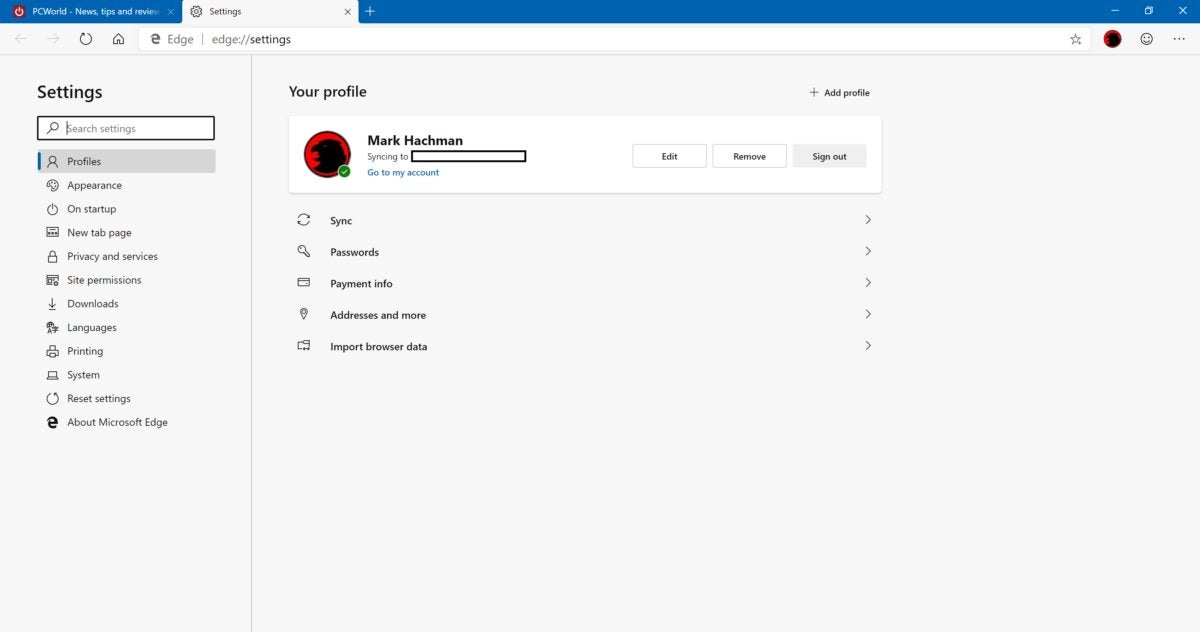Expand the Sync row chevron
1200x632 pixels.
pyautogui.click(x=868, y=220)
